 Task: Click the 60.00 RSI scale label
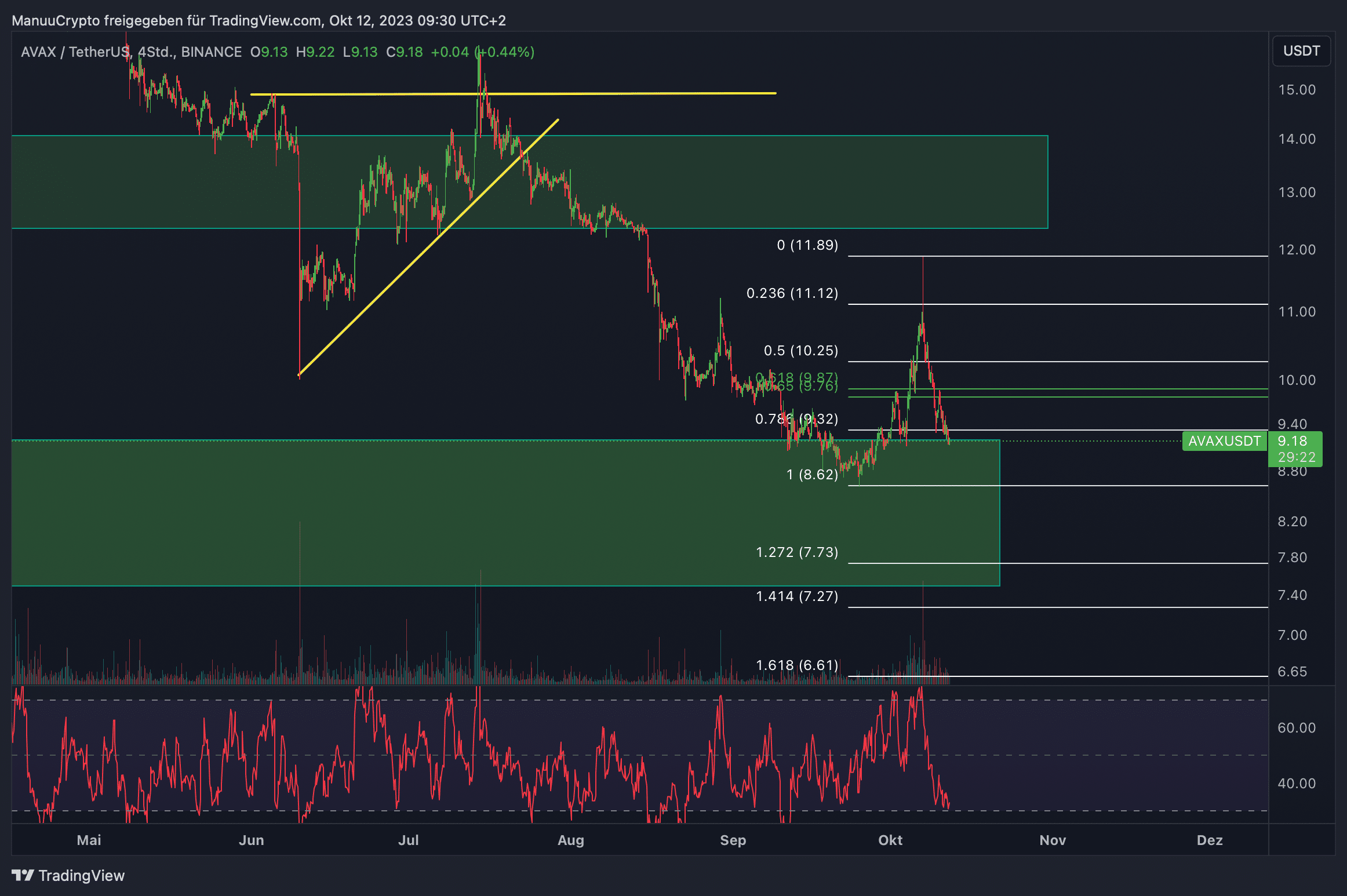click(x=1297, y=728)
